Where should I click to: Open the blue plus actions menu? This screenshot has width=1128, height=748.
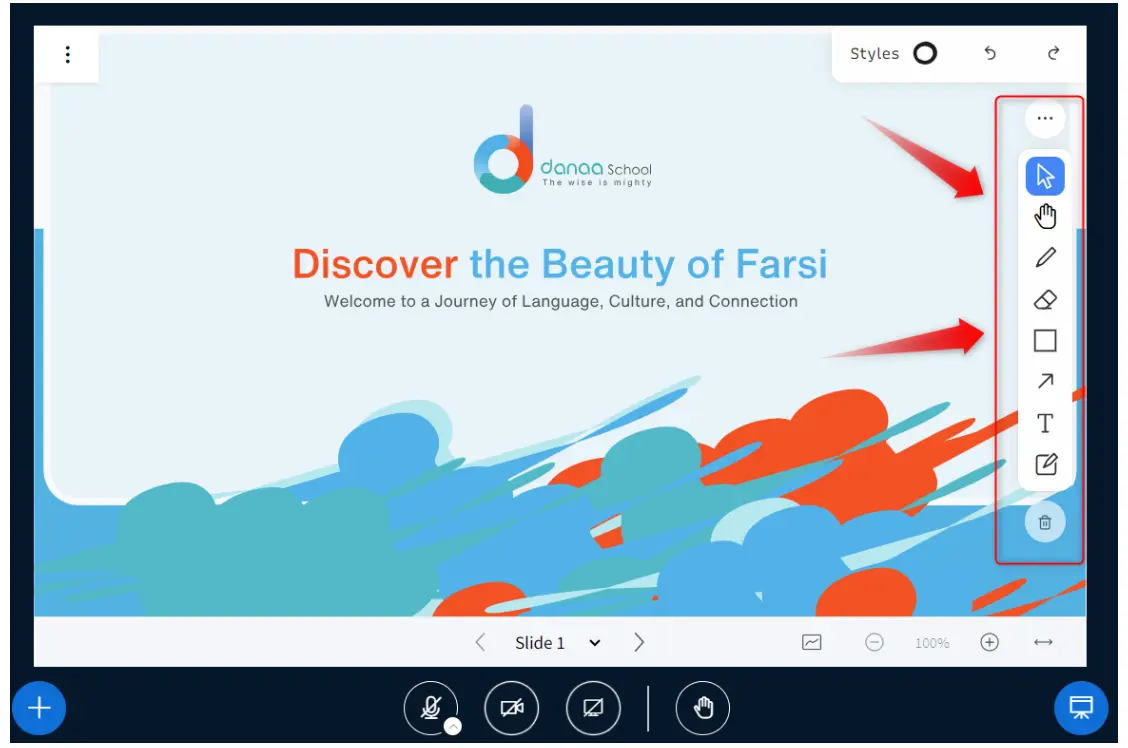coord(39,708)
